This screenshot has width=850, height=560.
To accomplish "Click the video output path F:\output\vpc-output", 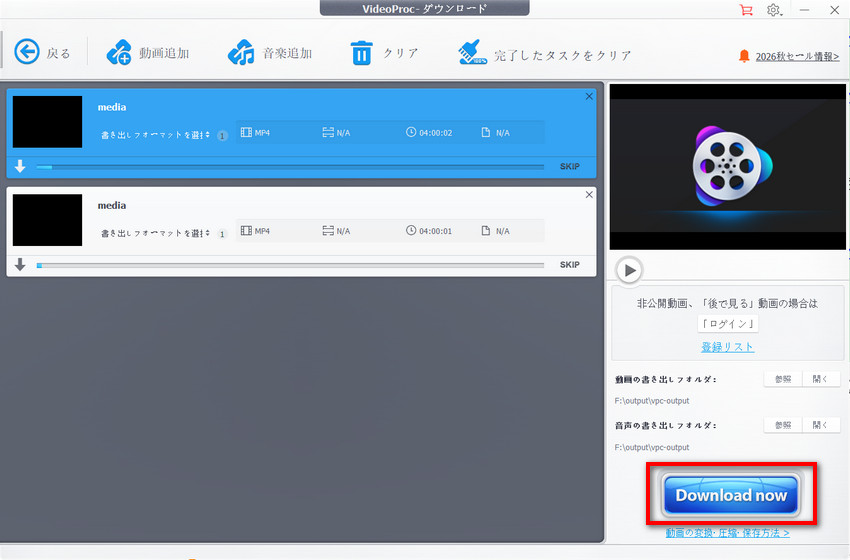I will (x=652, y=401).
